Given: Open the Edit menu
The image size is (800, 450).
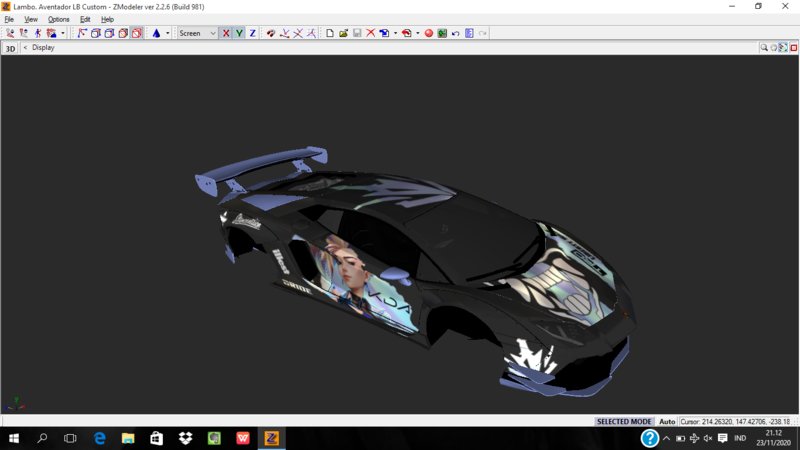Looking at the screenshot, I should click(x=85, y=19).
